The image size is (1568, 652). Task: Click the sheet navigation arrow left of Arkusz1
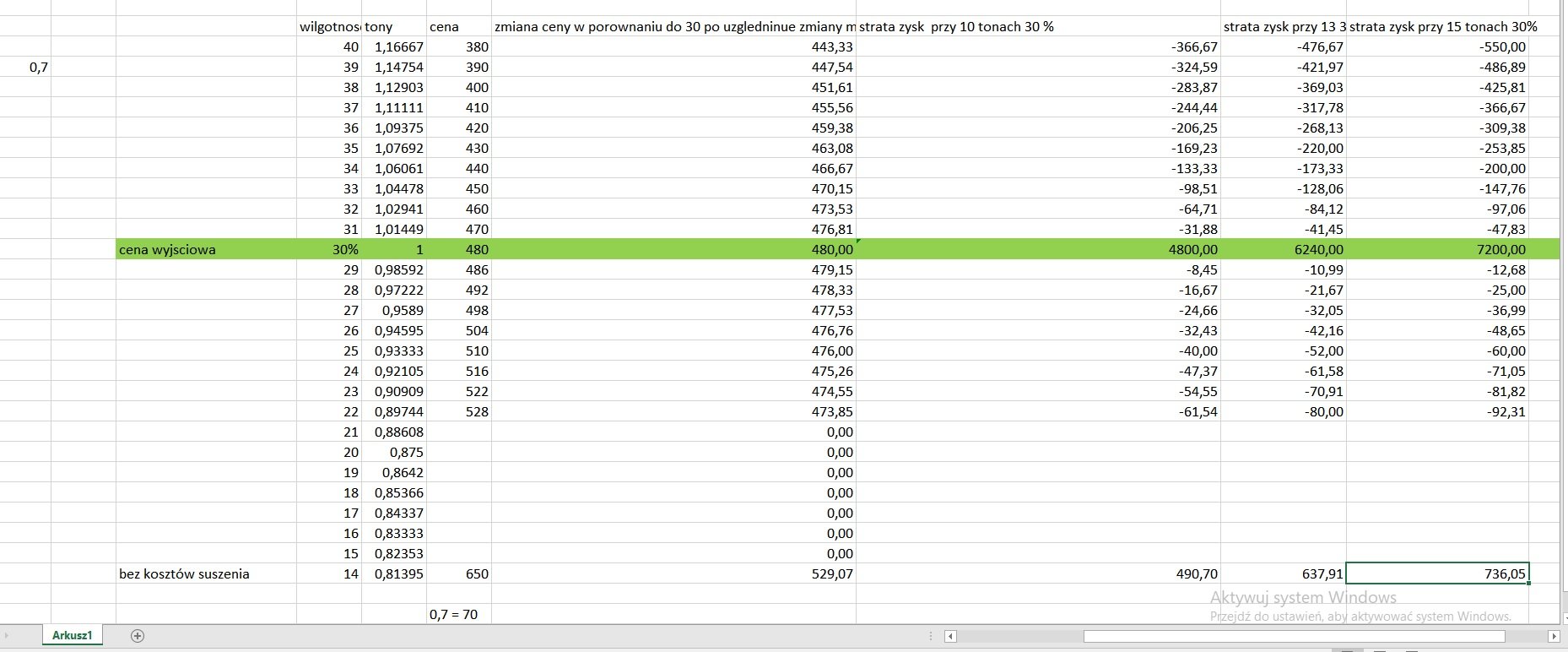(x=5, y=636)
